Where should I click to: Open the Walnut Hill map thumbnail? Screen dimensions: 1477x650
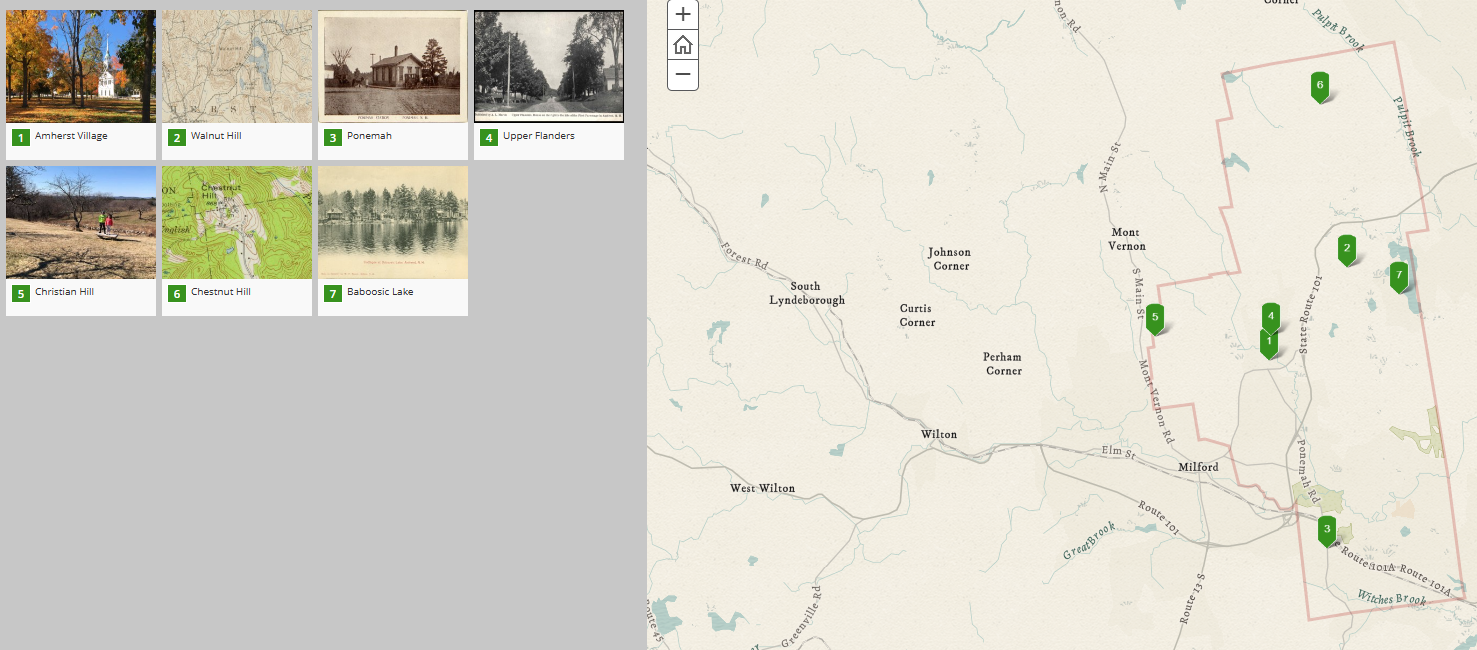click(237, 66)
